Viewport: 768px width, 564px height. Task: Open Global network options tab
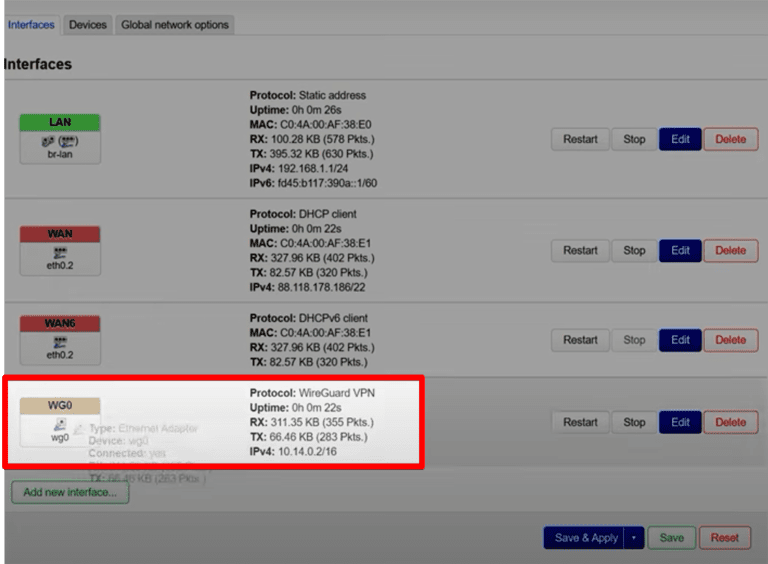point(175,25)
